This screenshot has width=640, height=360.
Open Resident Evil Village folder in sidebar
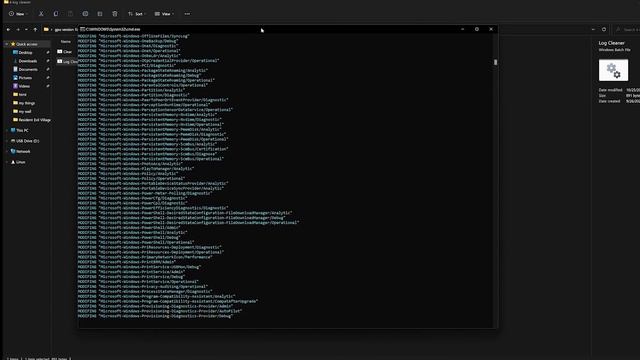coord(34,120)
